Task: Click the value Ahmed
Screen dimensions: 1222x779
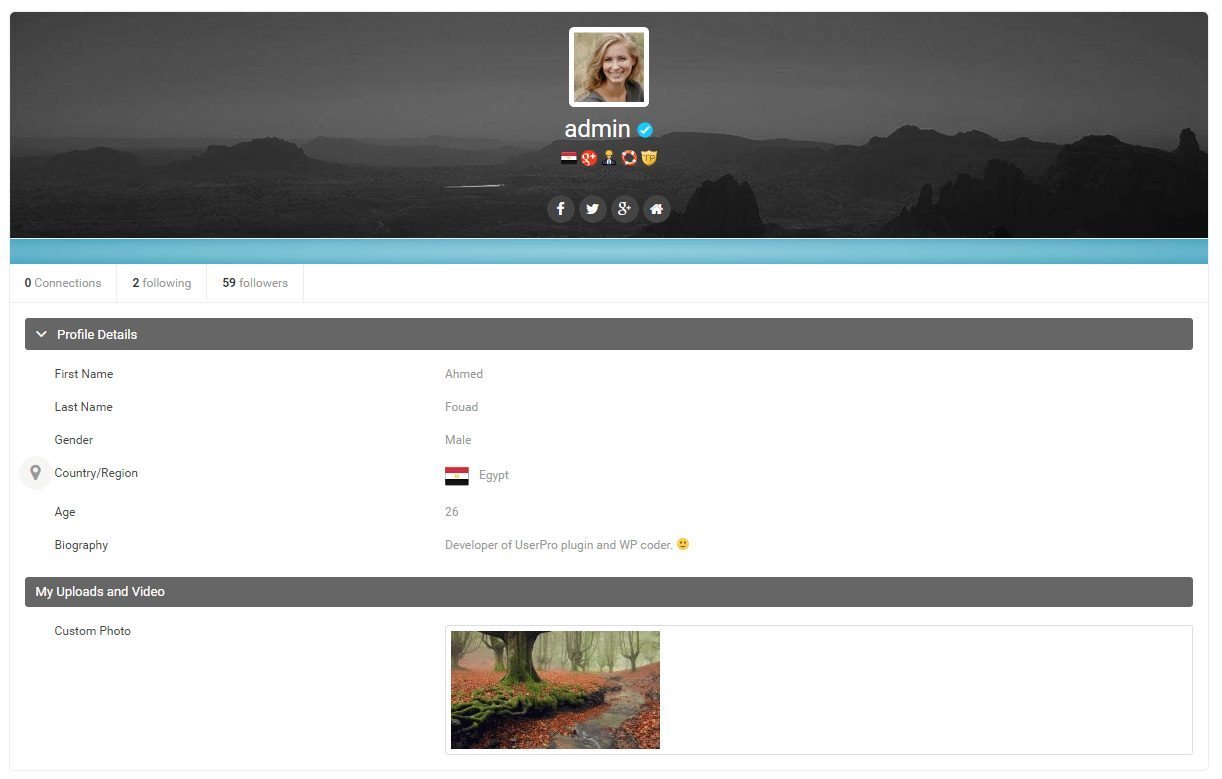Action: point(464,374)
